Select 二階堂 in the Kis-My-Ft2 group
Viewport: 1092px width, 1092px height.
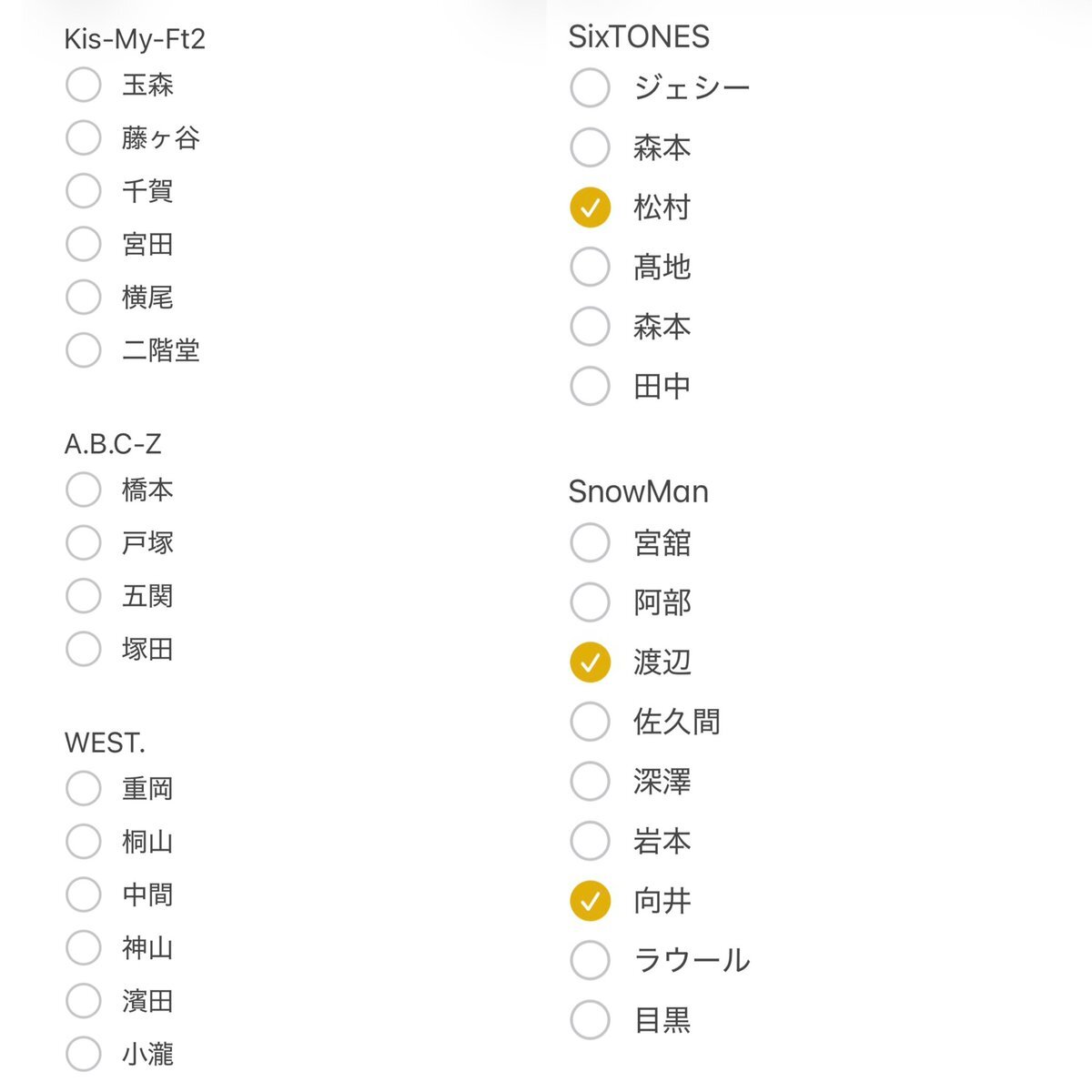(x=84, y=350)
